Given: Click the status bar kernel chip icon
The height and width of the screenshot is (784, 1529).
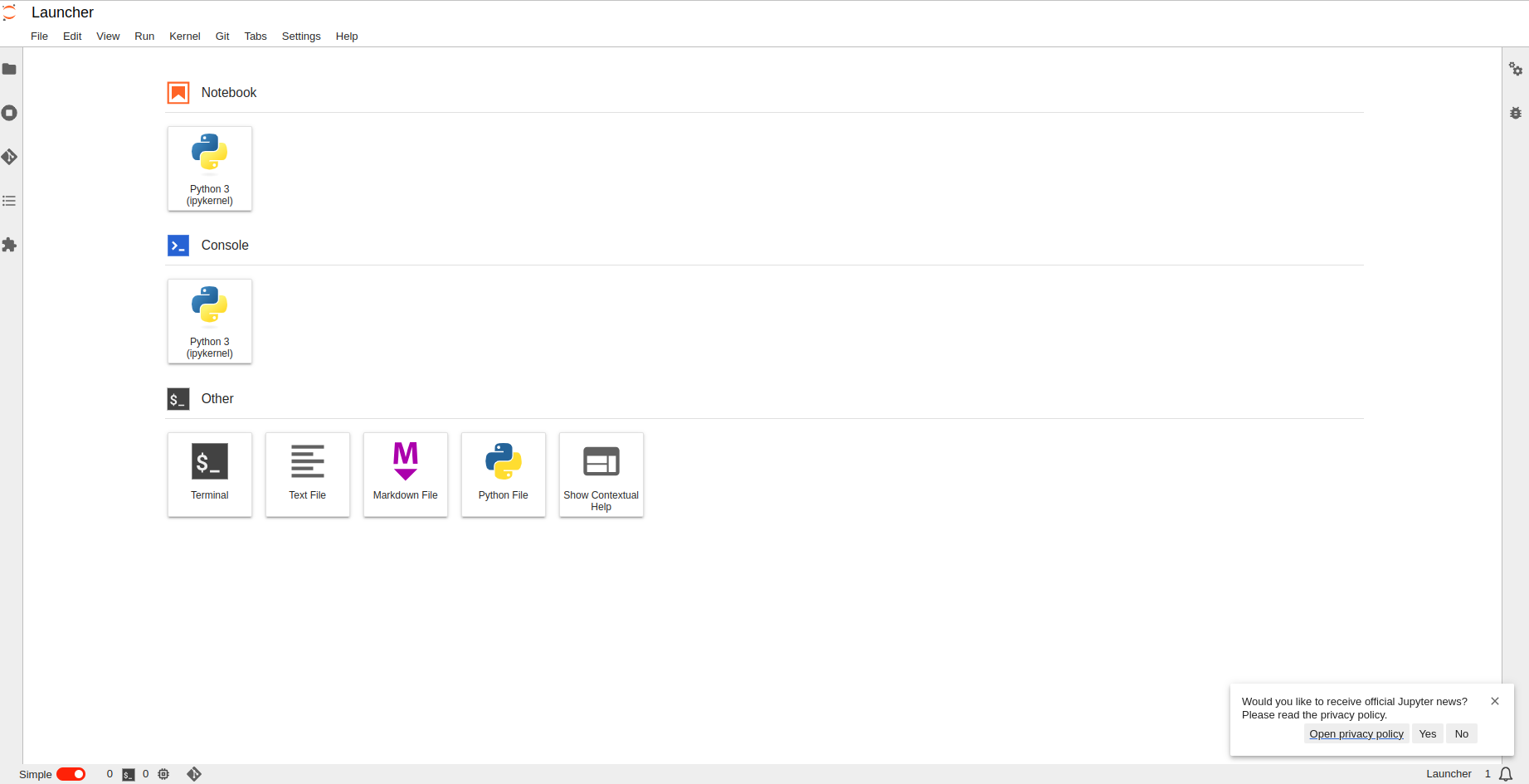Looking at the screenshot, I should [163, 774].
